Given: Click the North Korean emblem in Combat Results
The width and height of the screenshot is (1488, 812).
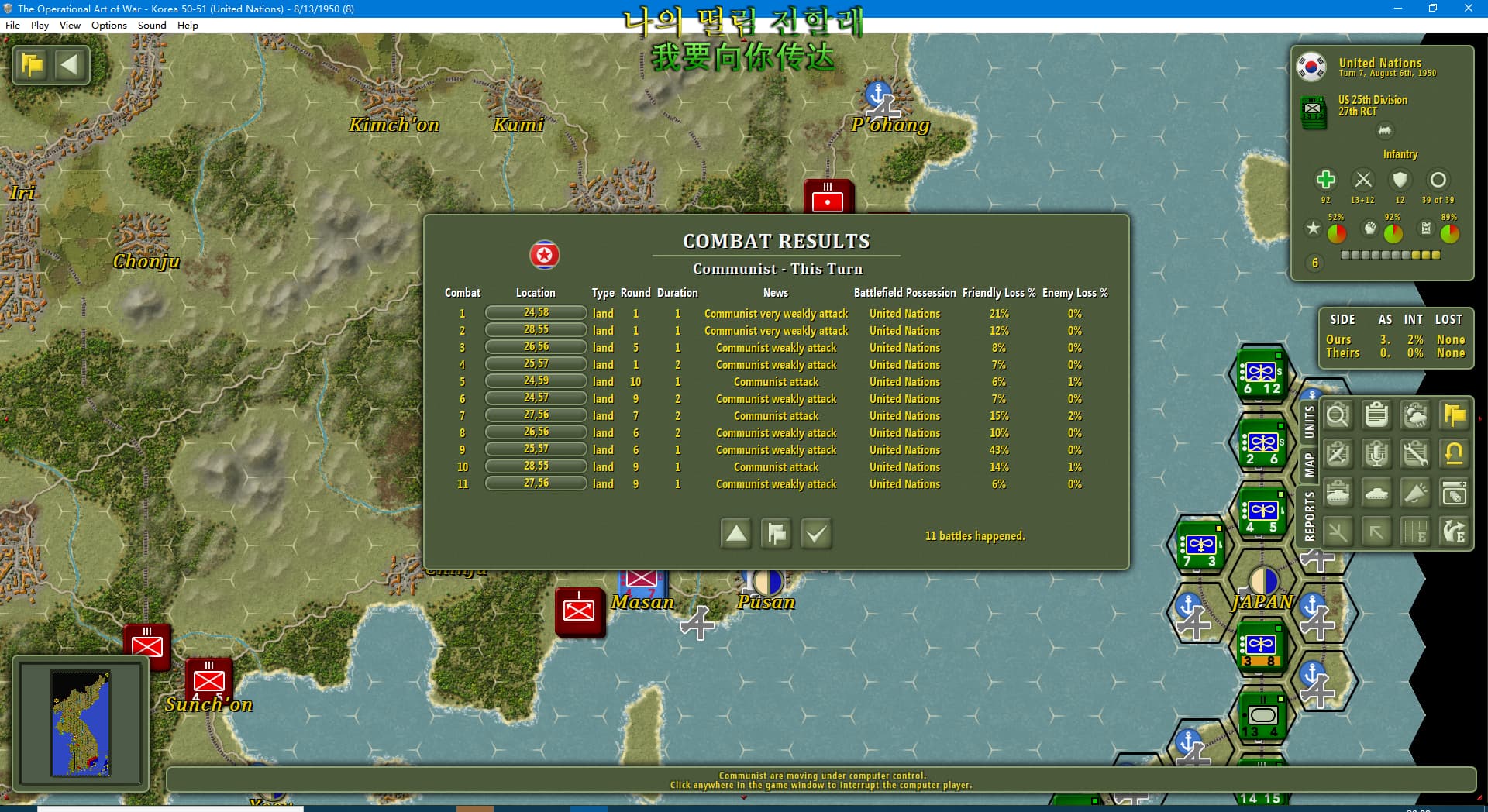Looking at the screenshot, I should tap(545, 255).
